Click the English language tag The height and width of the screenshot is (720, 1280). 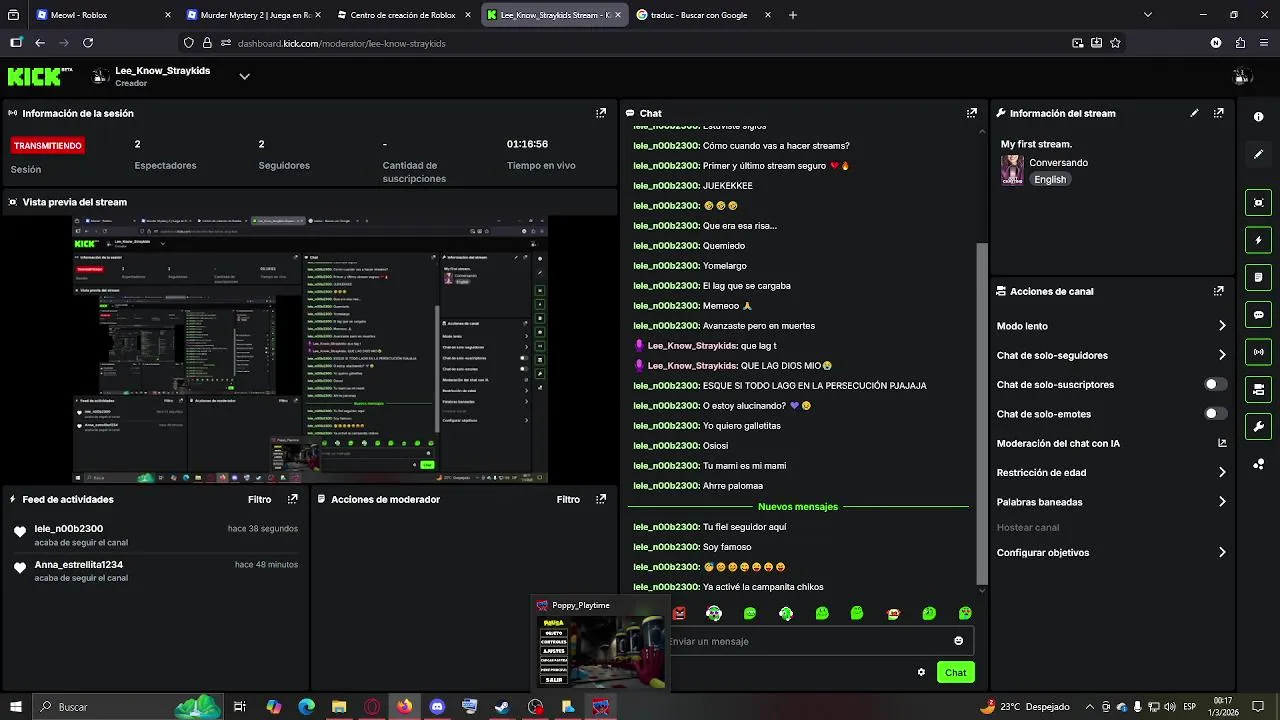[x=1050, y=180]
